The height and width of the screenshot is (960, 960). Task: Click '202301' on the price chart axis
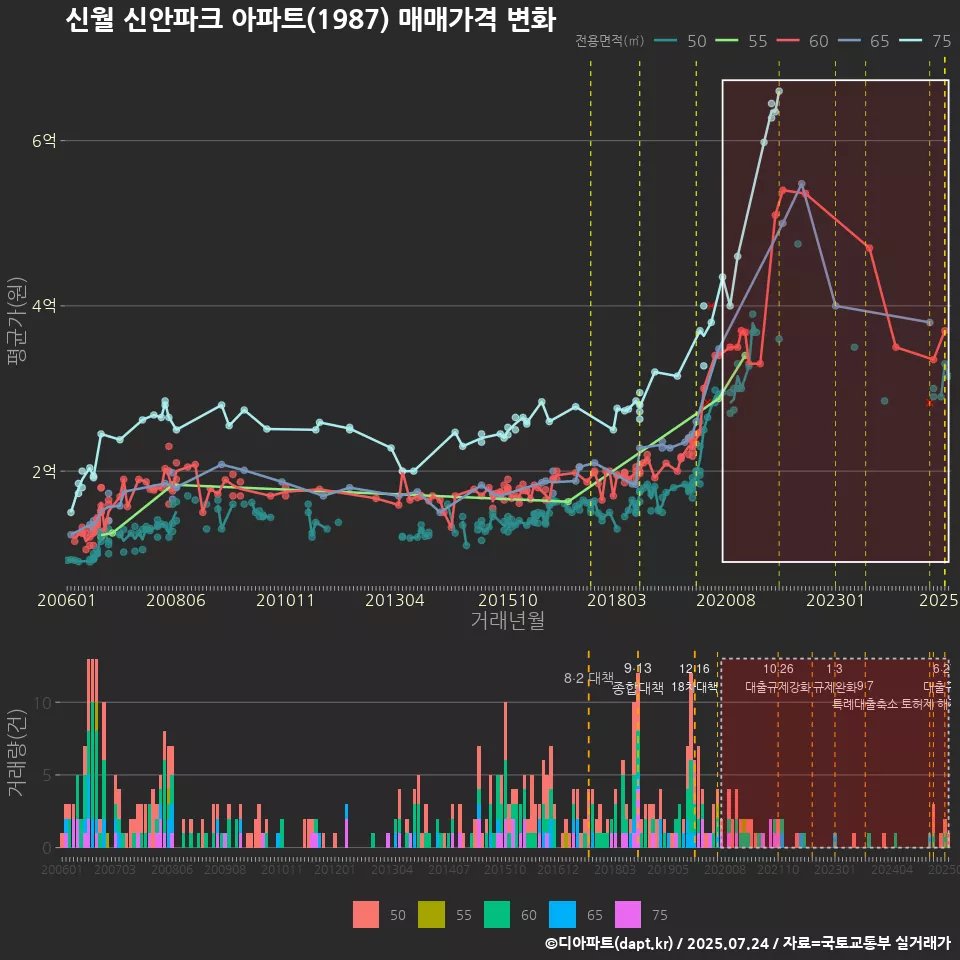(835, 600)
